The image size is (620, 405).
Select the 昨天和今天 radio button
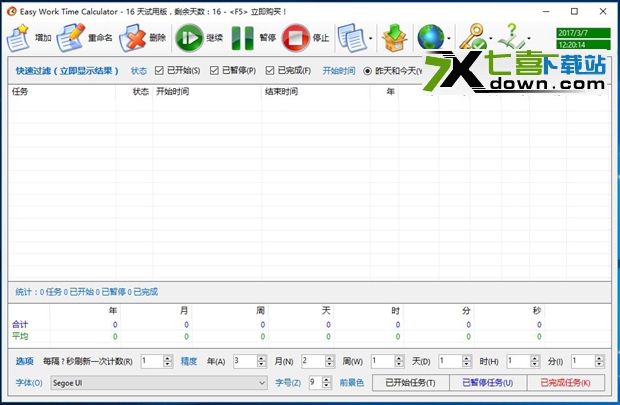[367, 71]
